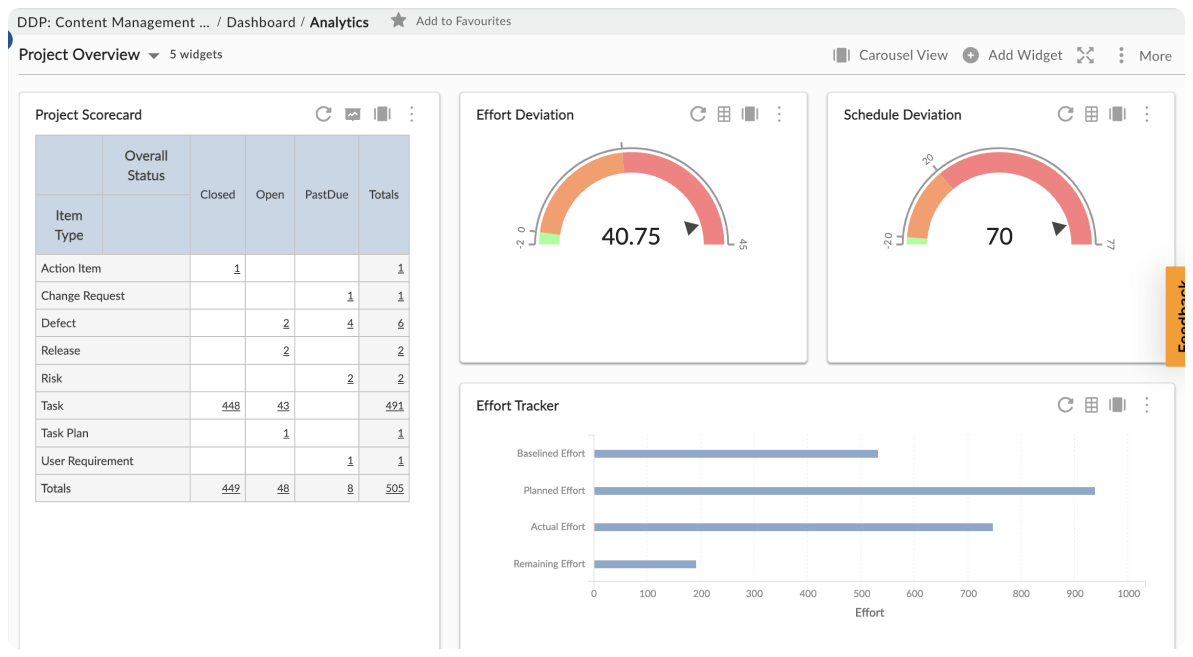Open the 448 closed Task count link
The height and width of the screenshot is (657, 1193).
pyautogui.click(x=230, y=406)
